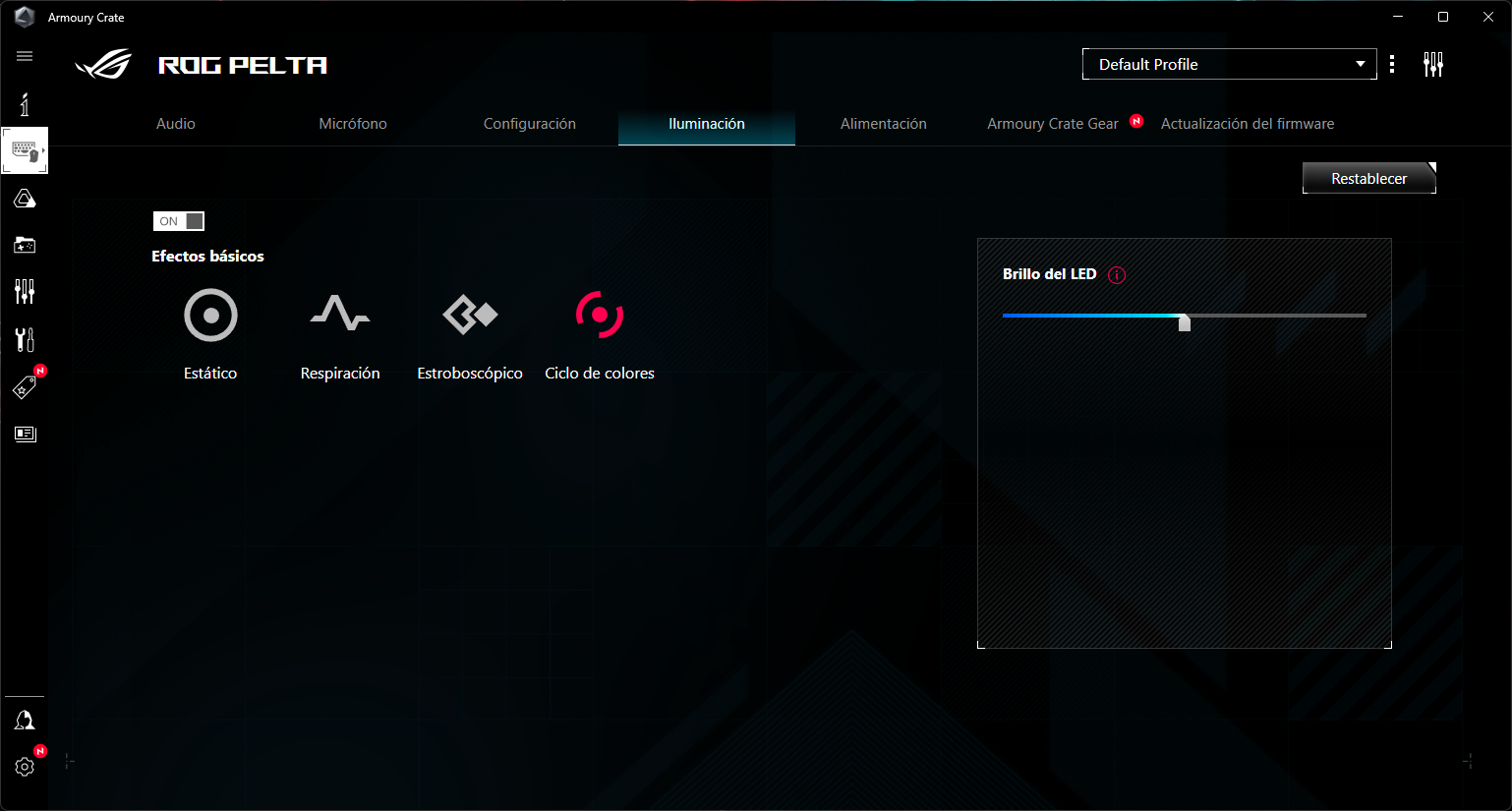This screenshot has height=811, width=1512.
Task: Open the profile options three-dot menu
Action: pyautogui.click(x=1392, y=65)
